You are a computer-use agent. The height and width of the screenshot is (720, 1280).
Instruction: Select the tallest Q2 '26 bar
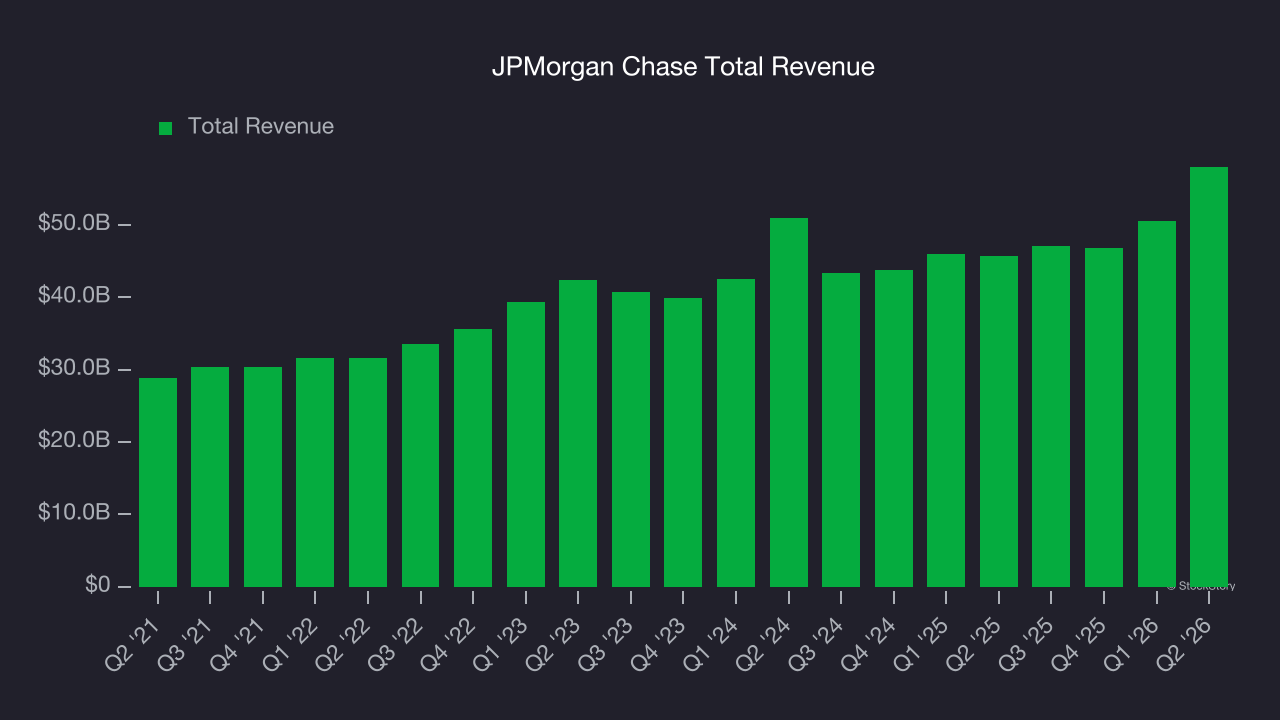point(1209,377)
